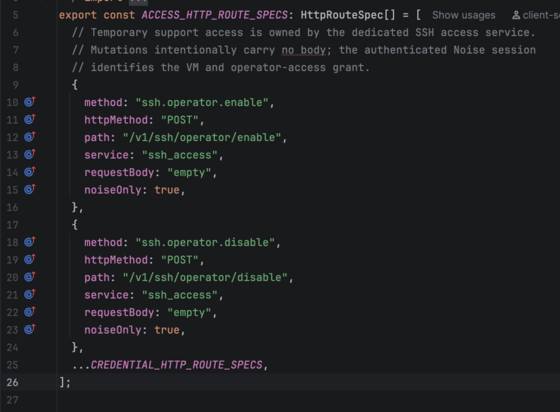Click gutter icon on line 22 requestBody
This screenshot has height=412, width=560.
pos(30,312)
